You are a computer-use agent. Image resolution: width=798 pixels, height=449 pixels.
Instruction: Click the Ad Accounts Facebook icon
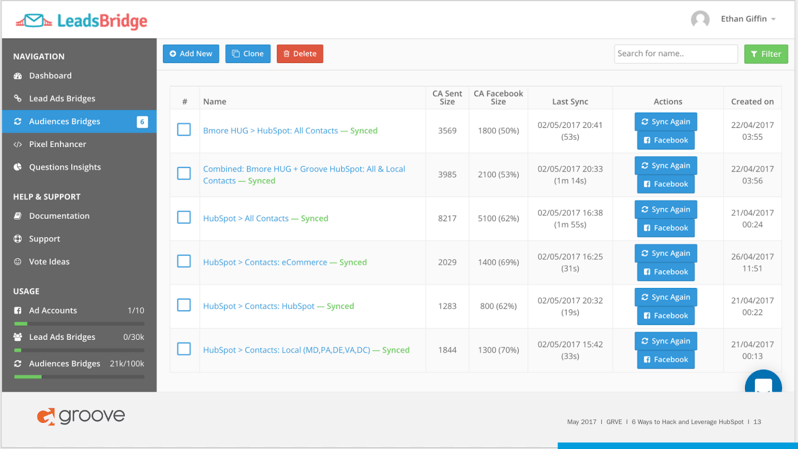tap(18, 311)
